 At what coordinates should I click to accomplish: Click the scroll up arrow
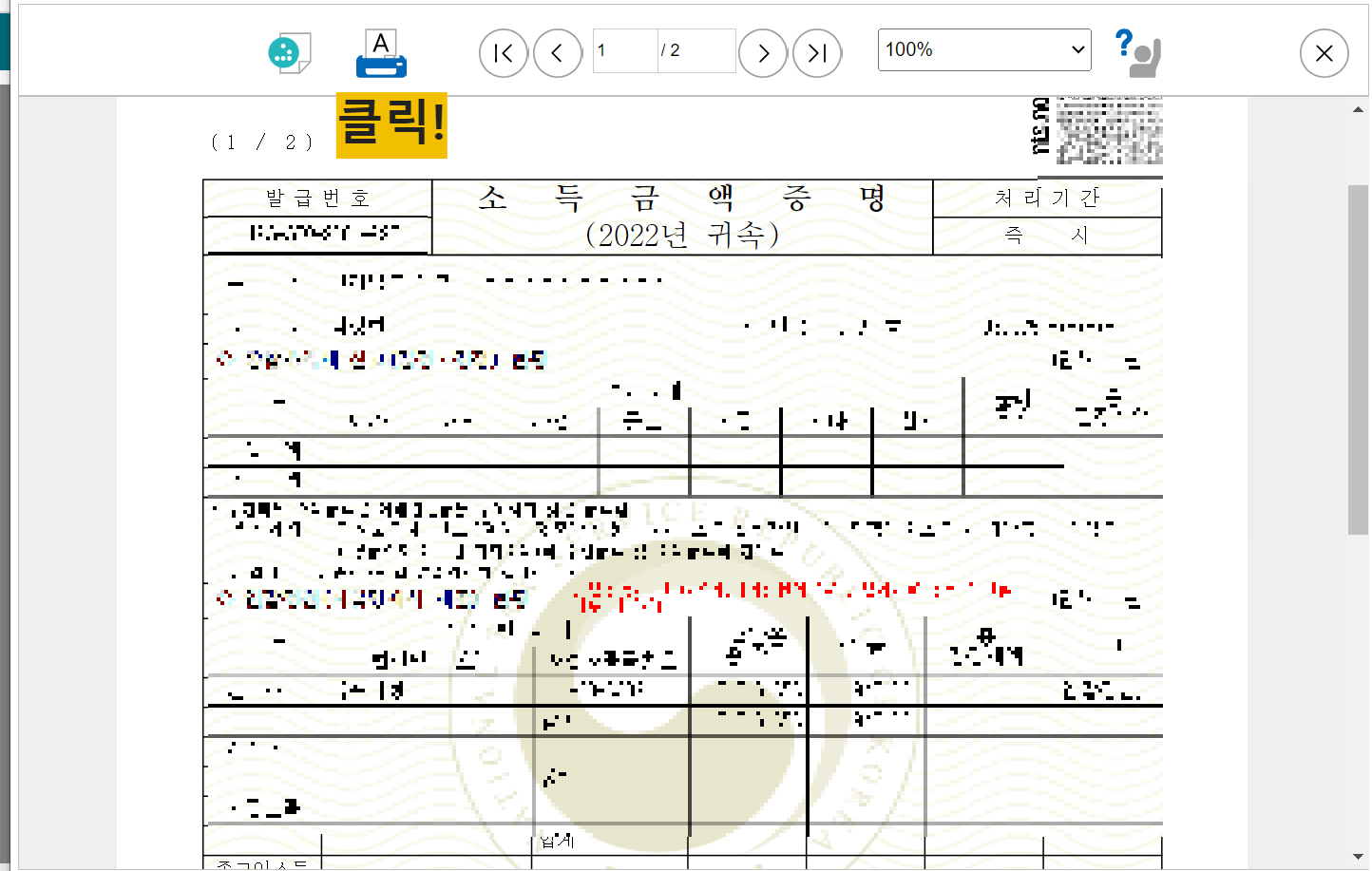[1359, 109]
